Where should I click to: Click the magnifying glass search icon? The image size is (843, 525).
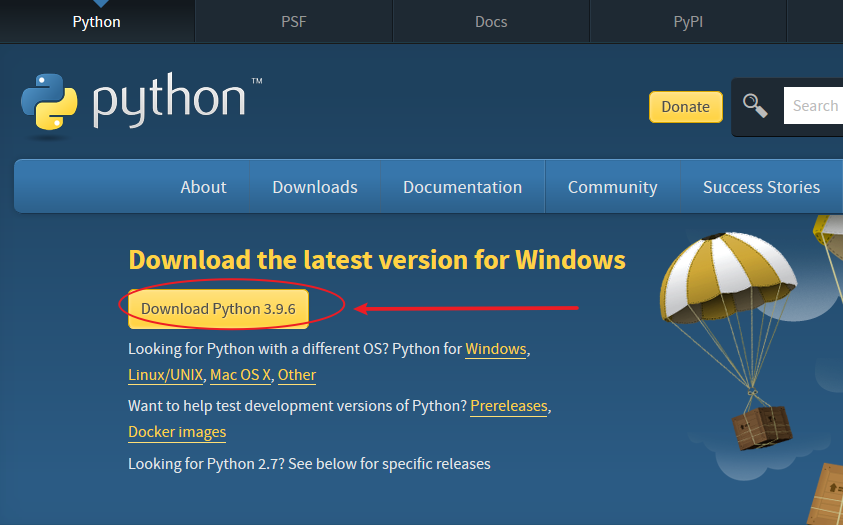(x=755, y=105)
